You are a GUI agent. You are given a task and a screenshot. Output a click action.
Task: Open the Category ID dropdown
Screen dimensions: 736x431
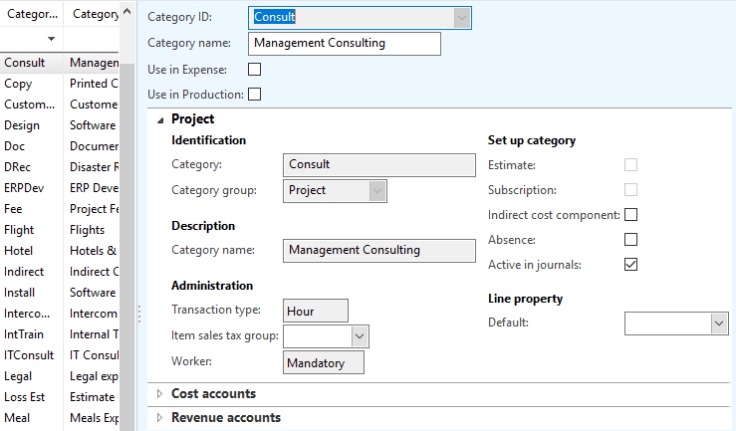pos(460,17)
